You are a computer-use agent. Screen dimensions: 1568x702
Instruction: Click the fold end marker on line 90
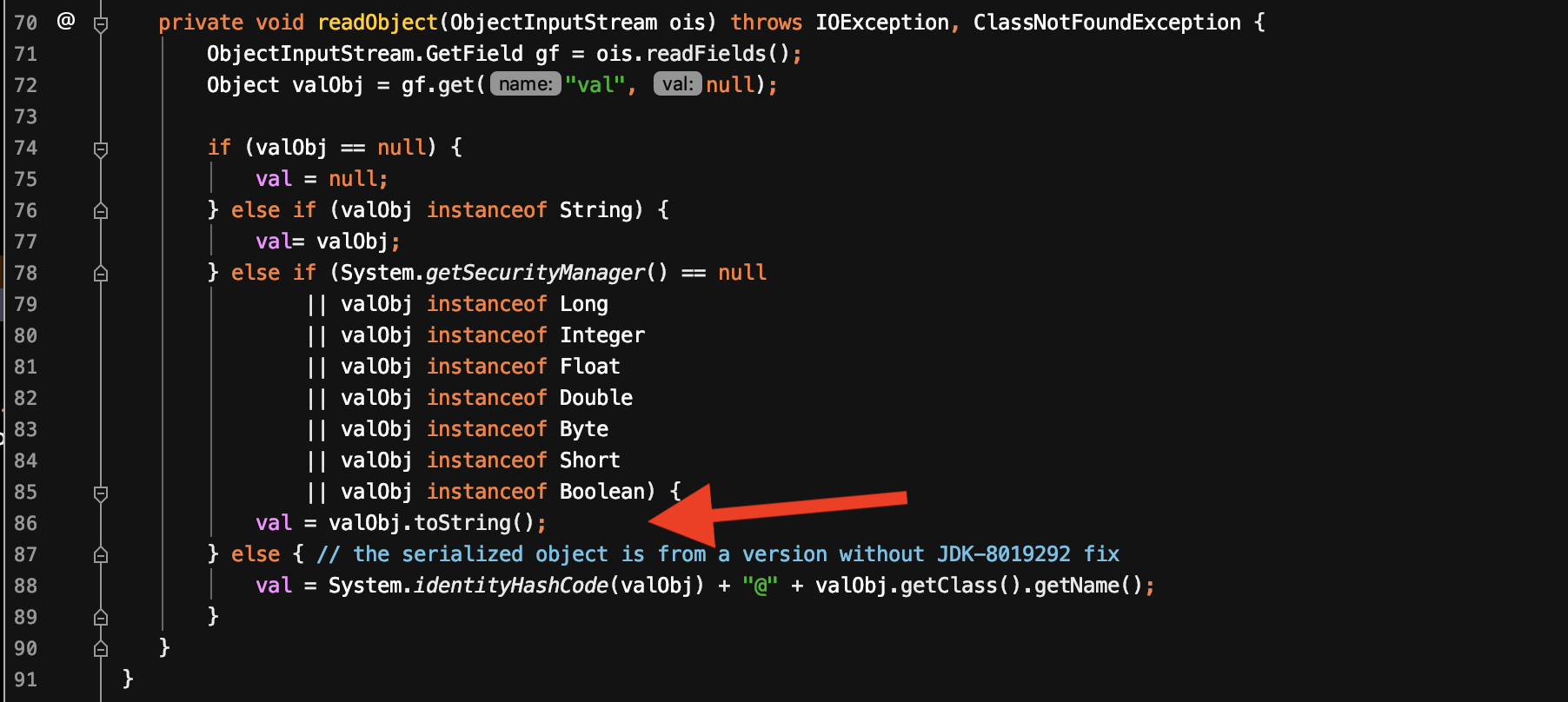tap(101, 649)
